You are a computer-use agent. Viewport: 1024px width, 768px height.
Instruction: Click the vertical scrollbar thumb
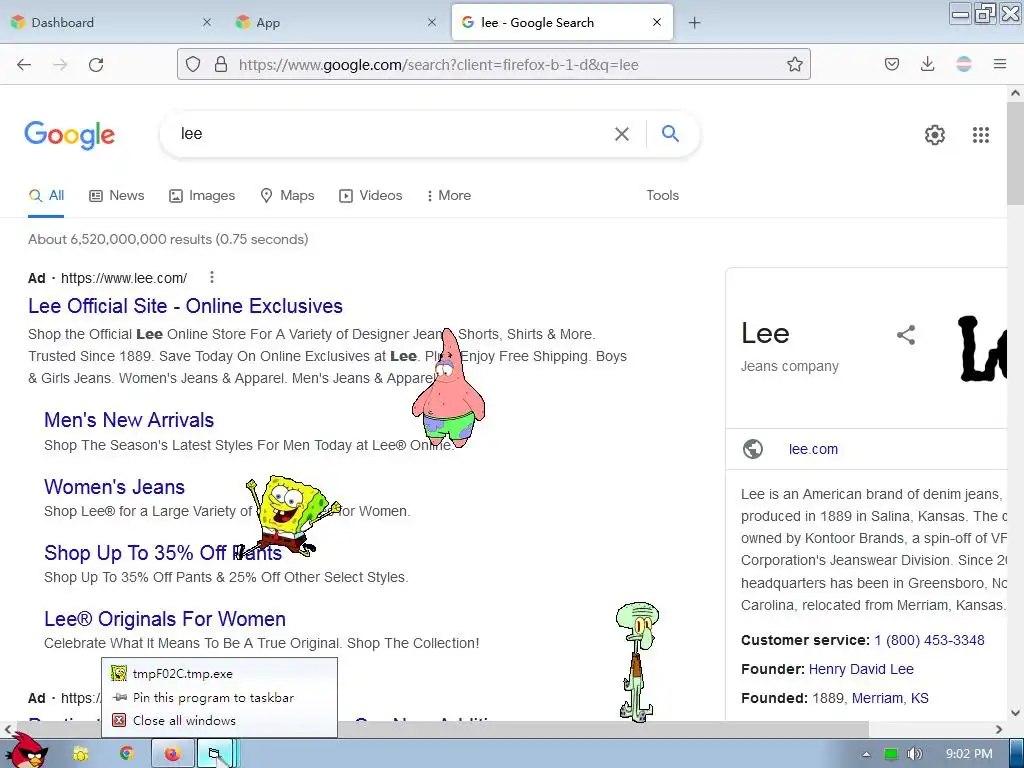1015,154
